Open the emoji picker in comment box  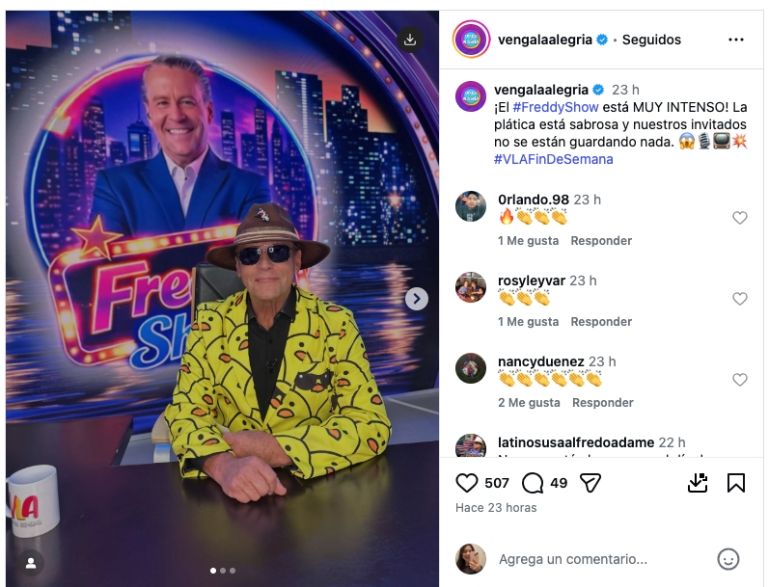(x=728, y=559)
